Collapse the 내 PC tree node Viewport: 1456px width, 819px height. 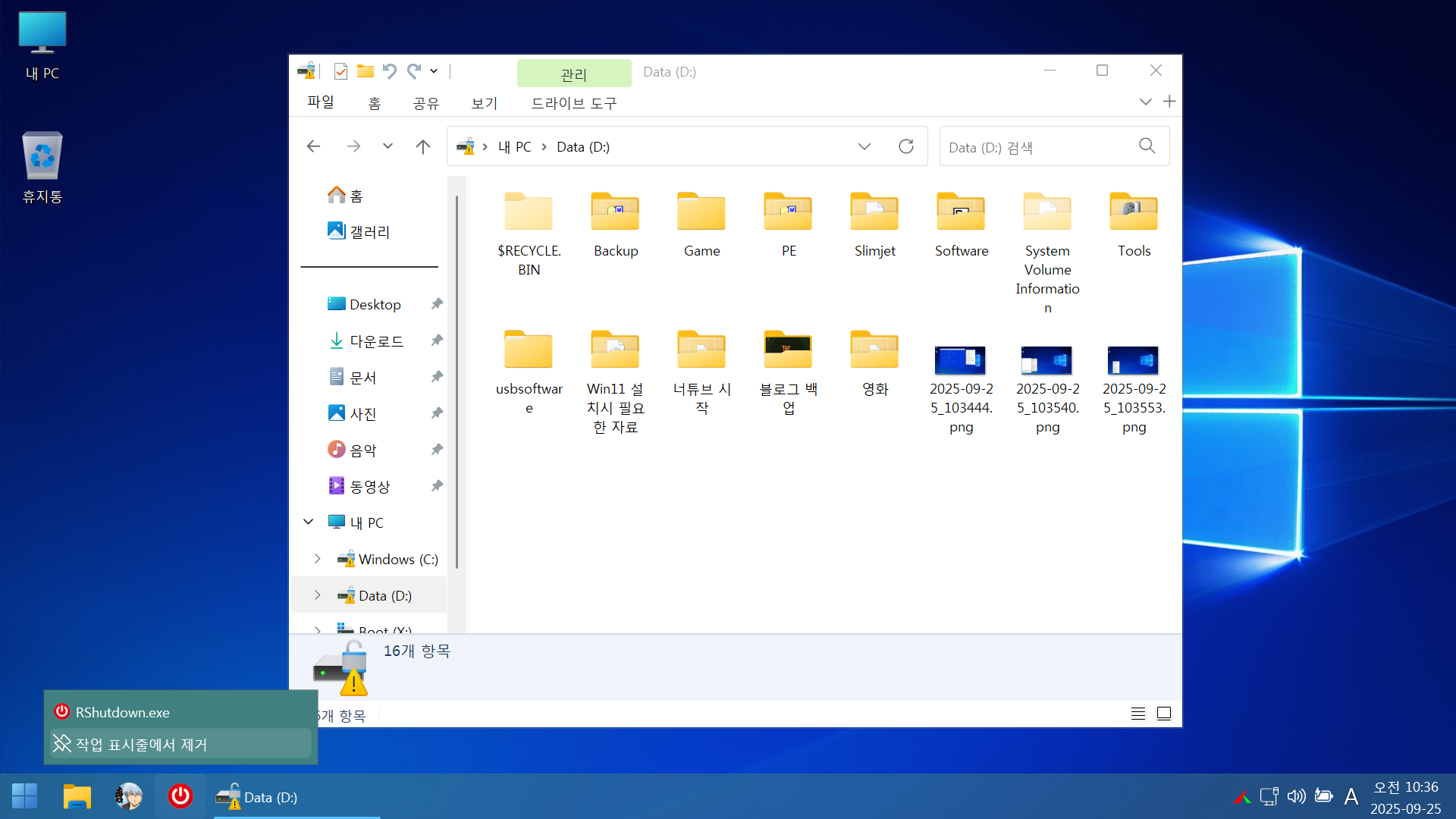[x=309, y=522]
